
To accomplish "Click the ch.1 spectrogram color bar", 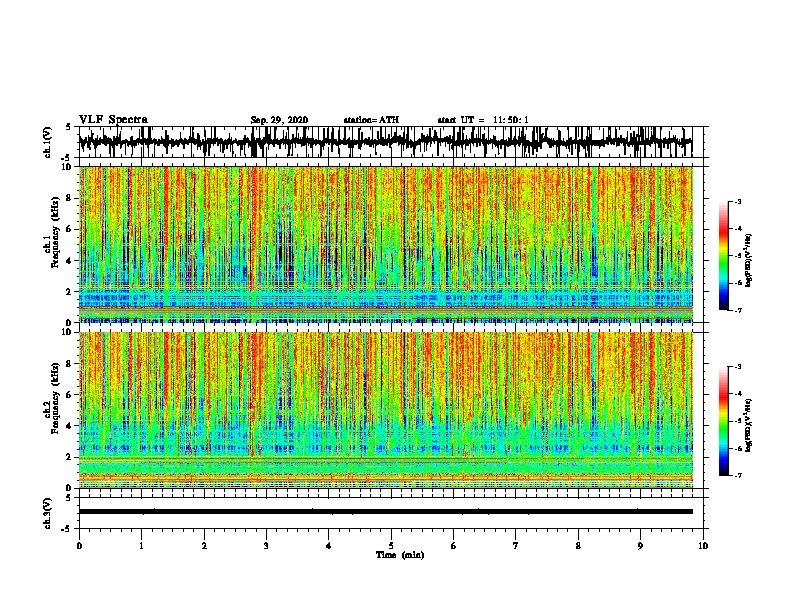I will point(723,256).
